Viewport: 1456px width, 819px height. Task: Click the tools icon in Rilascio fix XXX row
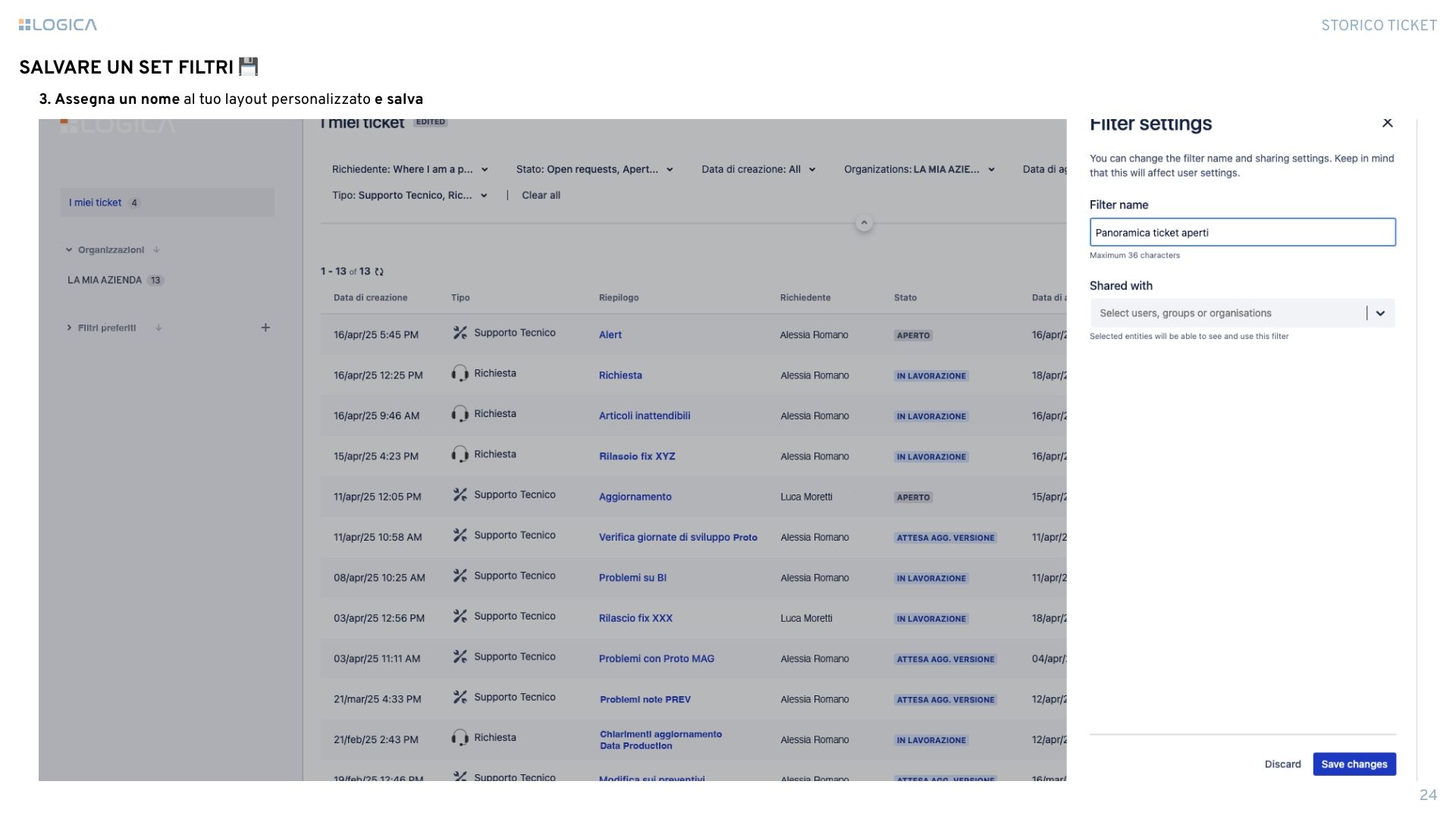click(x=460, y=617)
